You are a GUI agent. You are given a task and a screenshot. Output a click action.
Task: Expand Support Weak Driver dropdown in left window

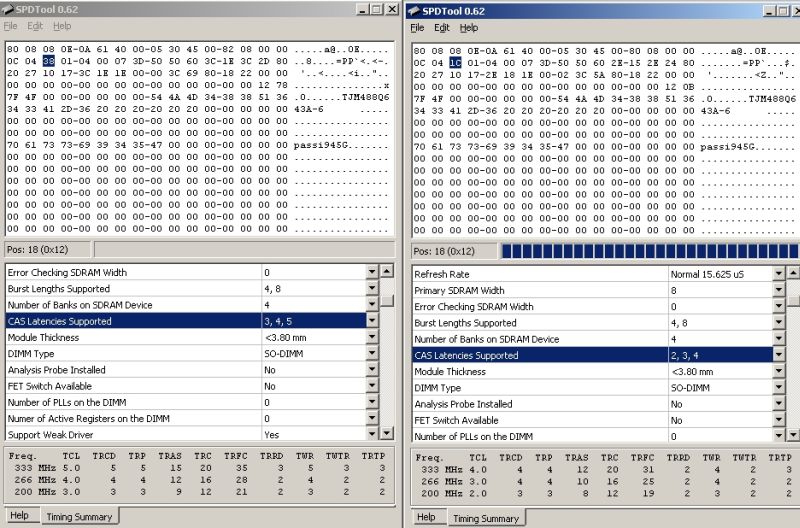372,434
